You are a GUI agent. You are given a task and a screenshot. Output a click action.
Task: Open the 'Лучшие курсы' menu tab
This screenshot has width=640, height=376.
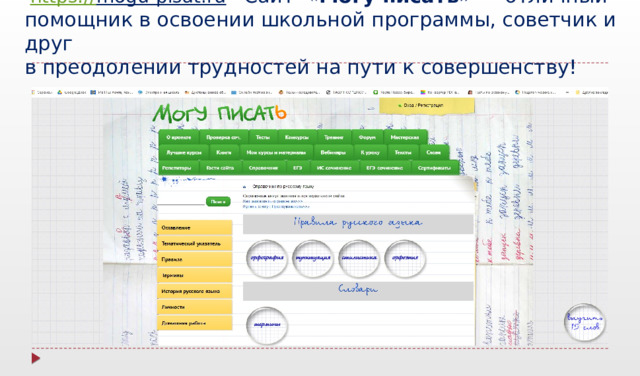tap(184, 152)
